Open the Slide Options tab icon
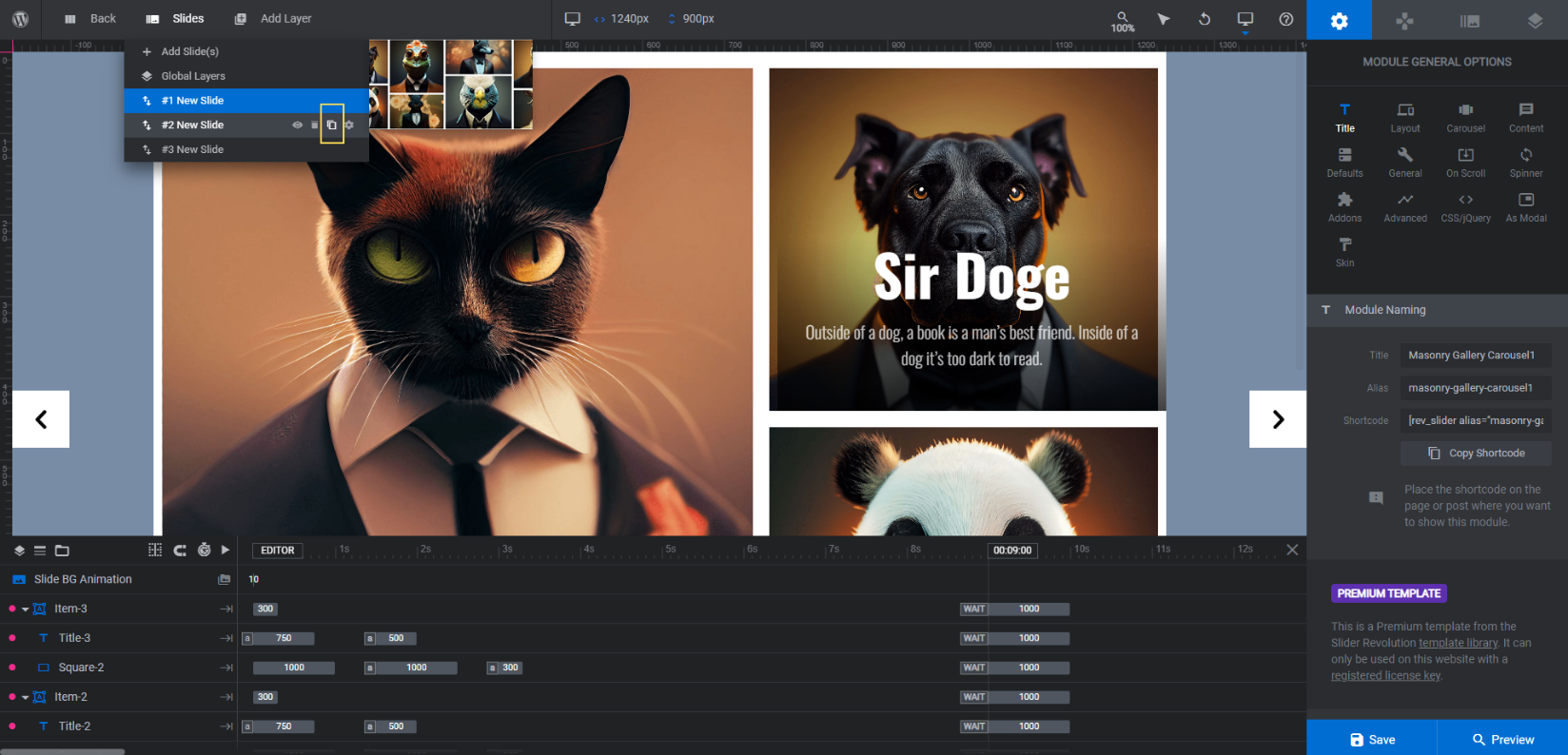Screen dimensions: 1568x755 1470,20
